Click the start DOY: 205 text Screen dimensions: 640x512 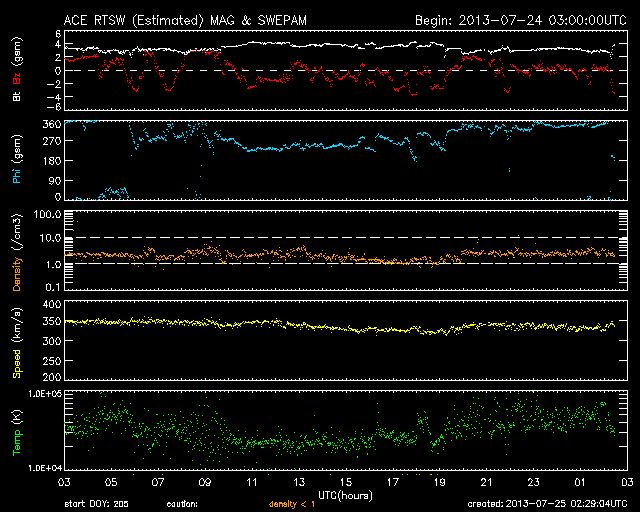coord(96,504)
